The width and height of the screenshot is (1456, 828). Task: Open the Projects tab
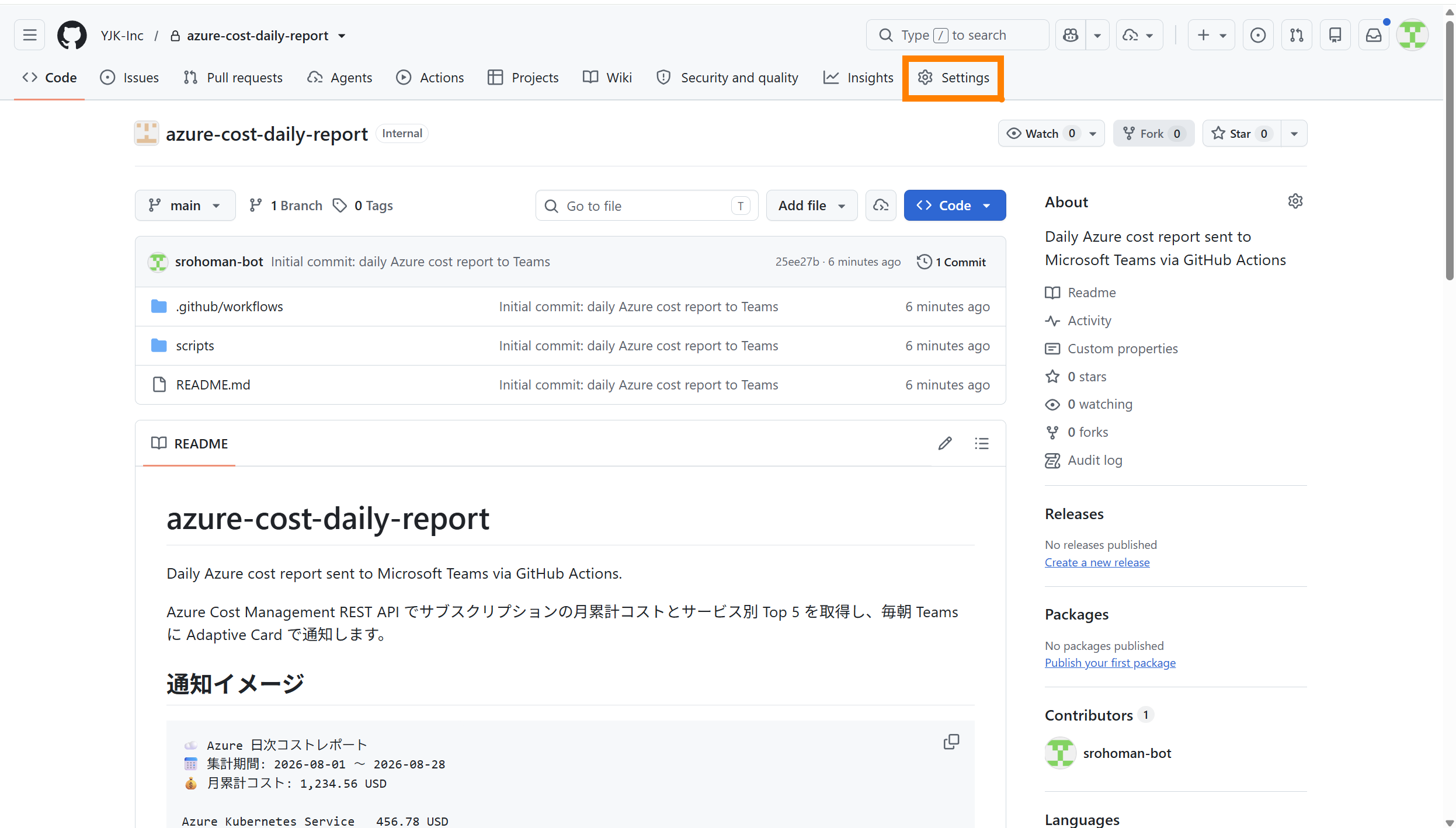point(523,78)
